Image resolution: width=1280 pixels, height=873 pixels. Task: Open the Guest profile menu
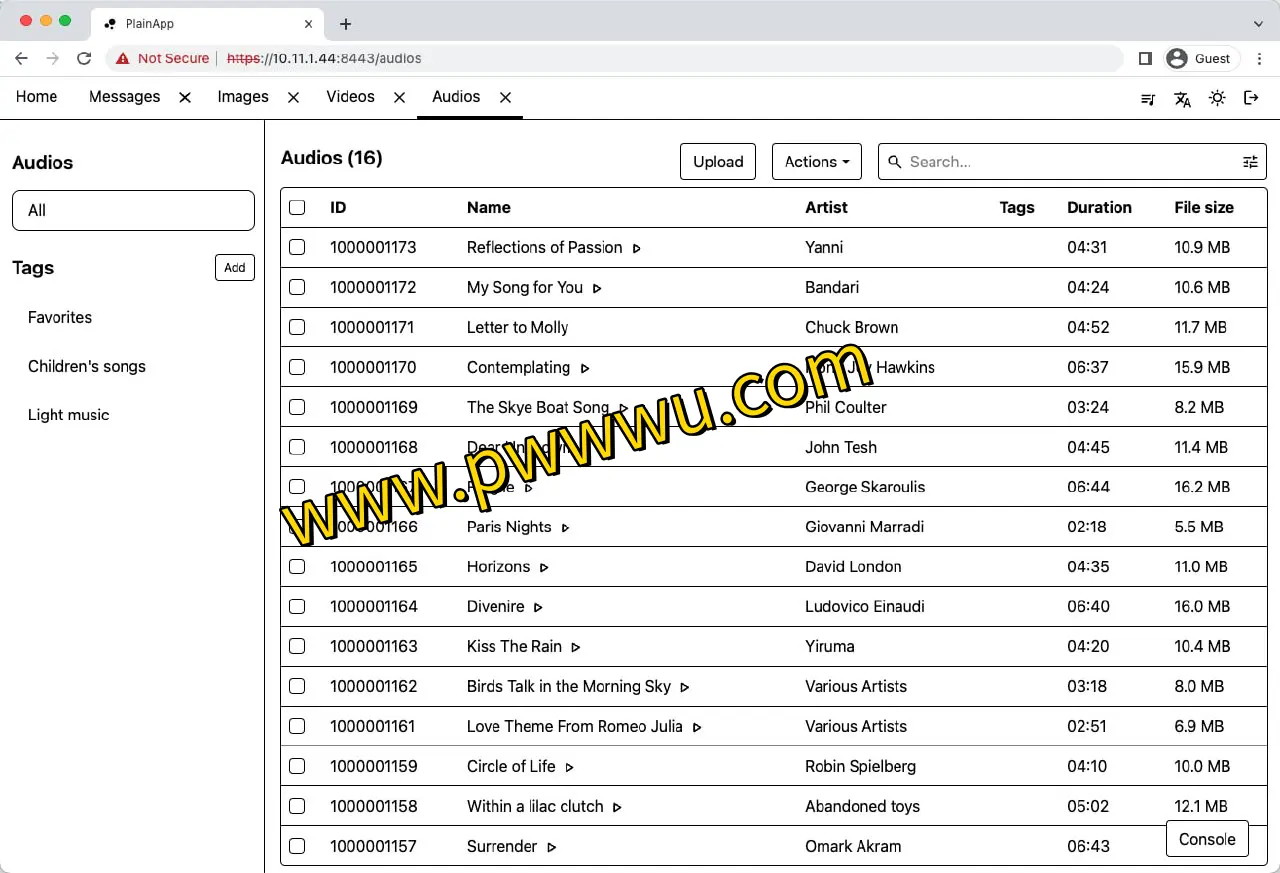pyautogui.click(x=1201, y=59)
